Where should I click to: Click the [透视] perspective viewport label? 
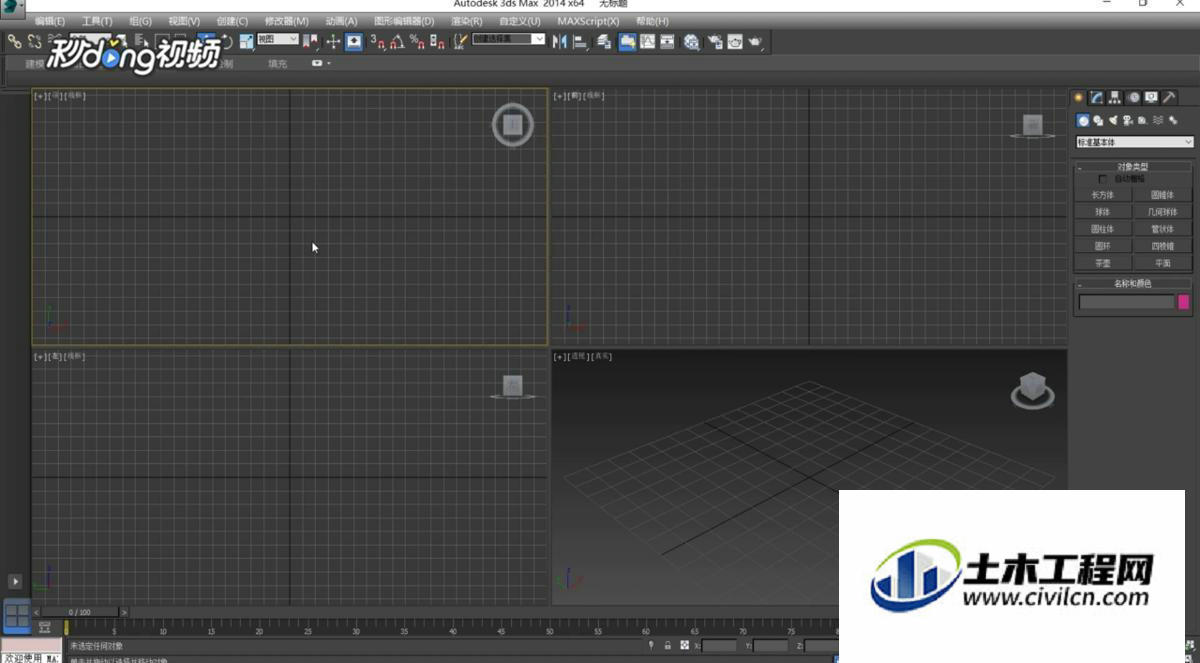click(x=580, y=357)
